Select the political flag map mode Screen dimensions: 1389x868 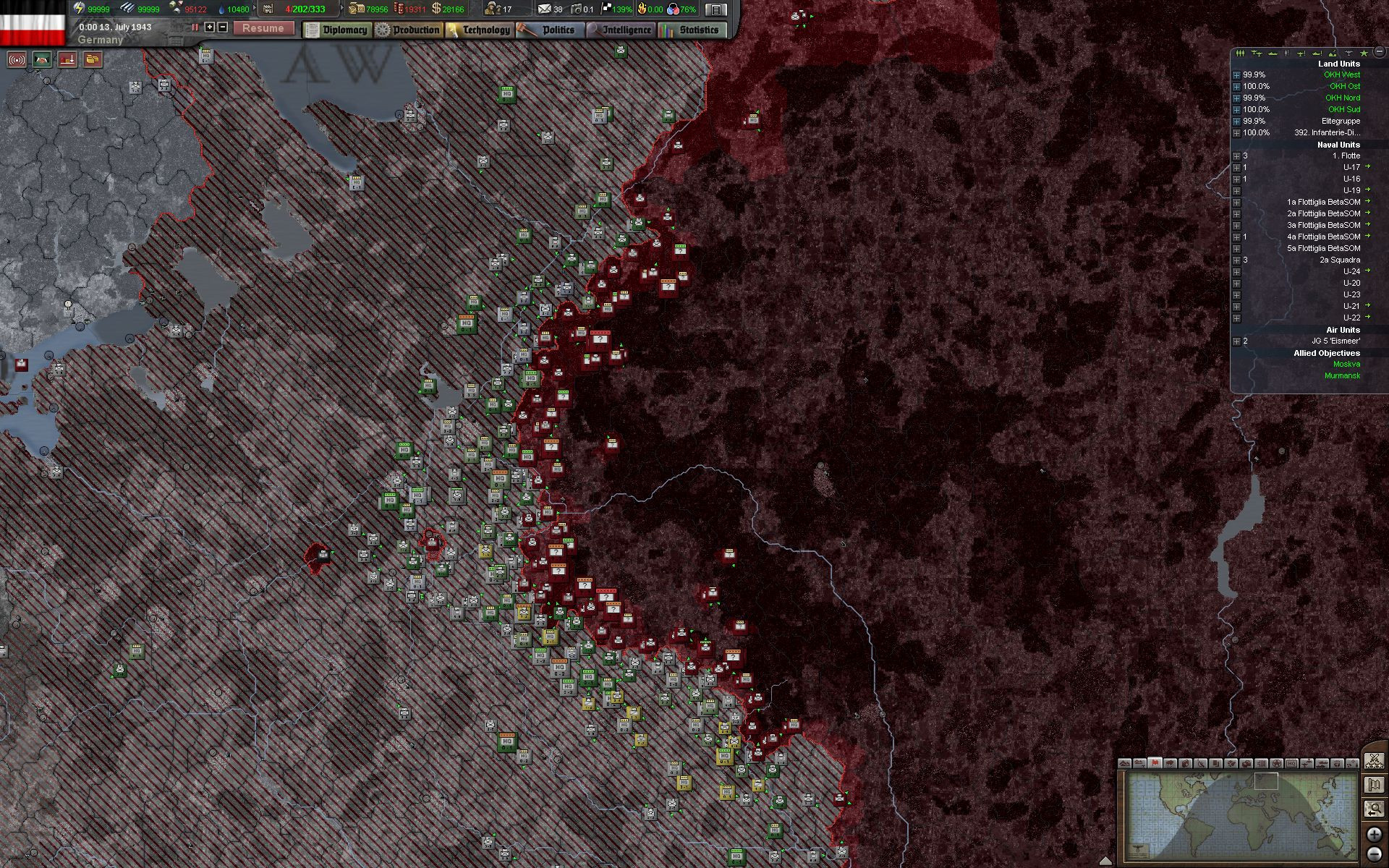(1155, 763)
